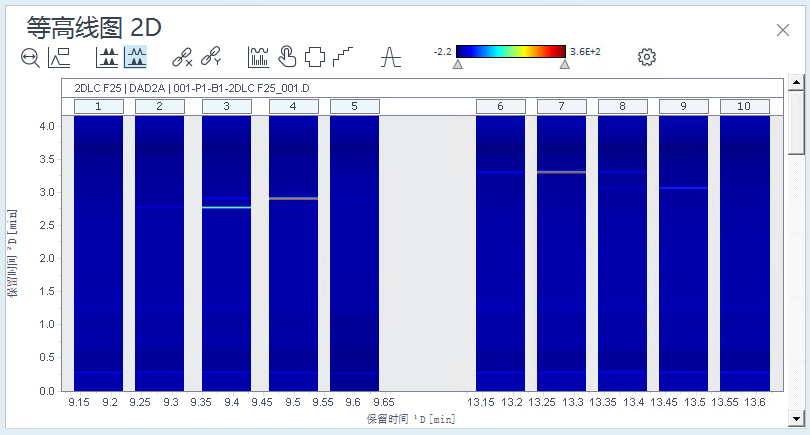This screenshot has width=810, height=435.
Task: Toggle the highlighted outlined-peaks view icon
Action: click(x=135, y=57)
